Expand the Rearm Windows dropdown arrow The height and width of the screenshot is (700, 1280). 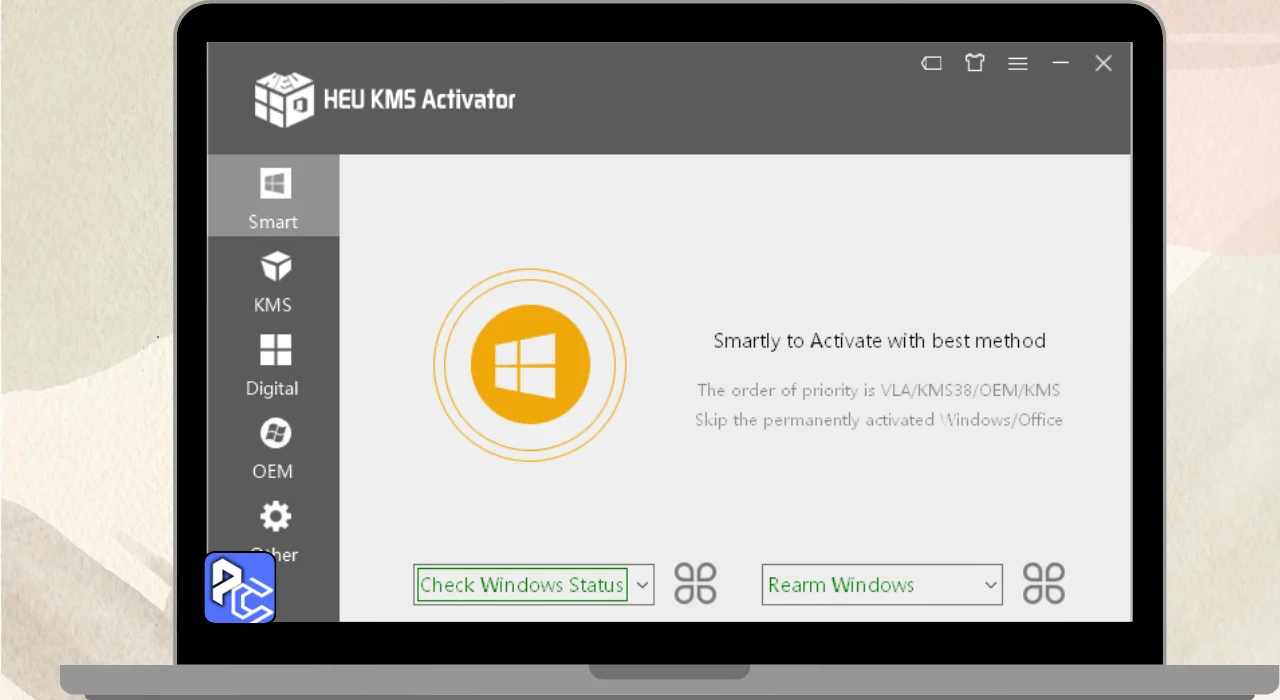[990, 585]
